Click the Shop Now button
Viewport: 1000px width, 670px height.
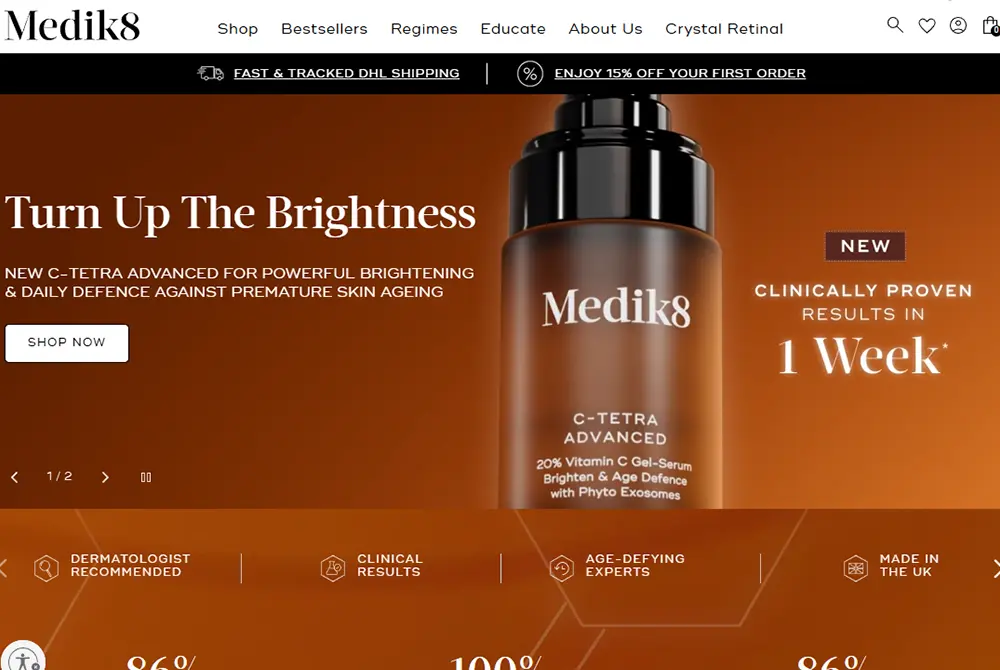tap(67, 343)
